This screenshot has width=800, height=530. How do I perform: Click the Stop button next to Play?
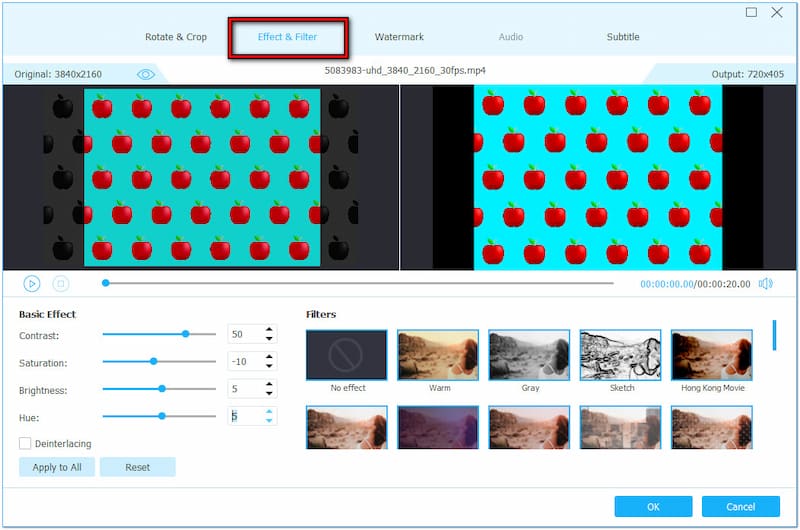click(60, 284)
